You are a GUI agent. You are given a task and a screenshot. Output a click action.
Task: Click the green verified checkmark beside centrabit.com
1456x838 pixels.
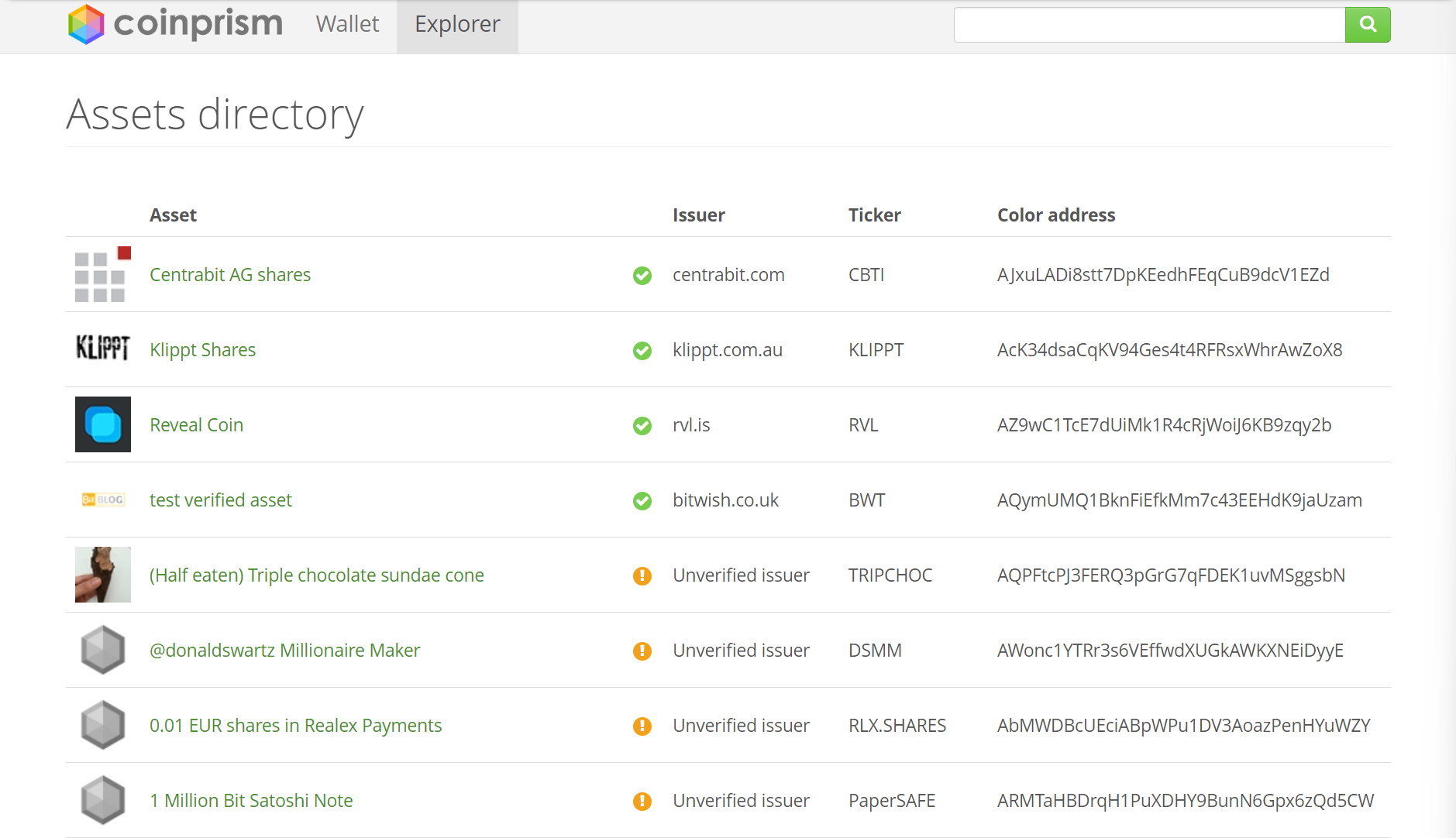coord(642,276)
